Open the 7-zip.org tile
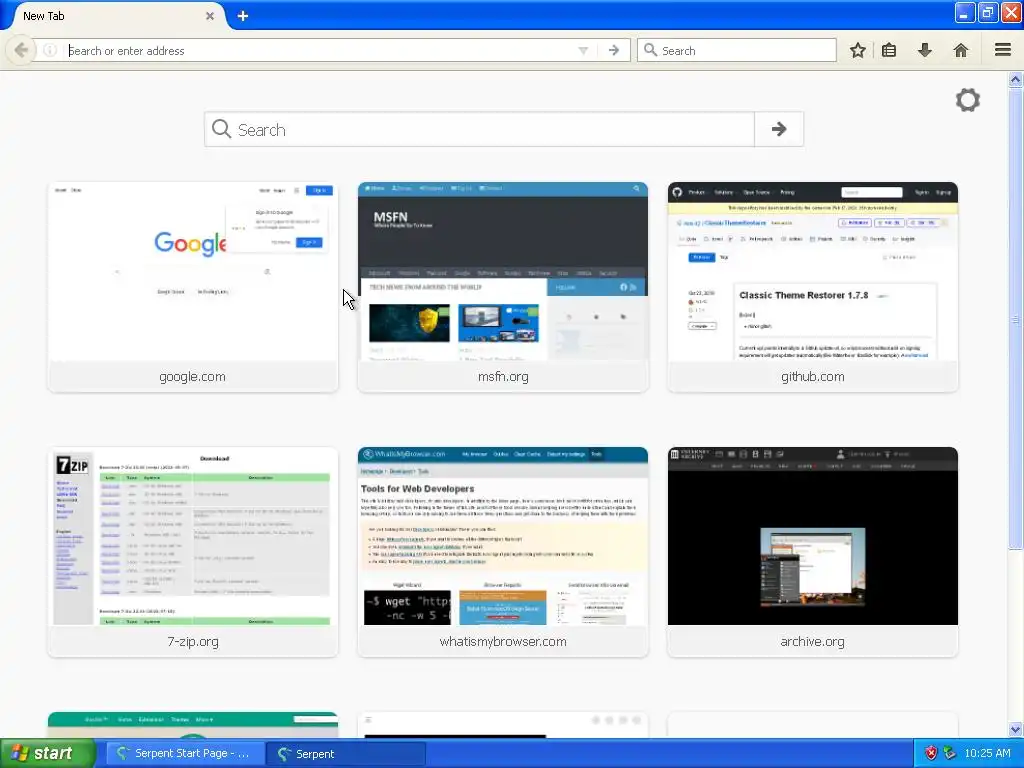The image size is (1024, 768). [193, 552]
